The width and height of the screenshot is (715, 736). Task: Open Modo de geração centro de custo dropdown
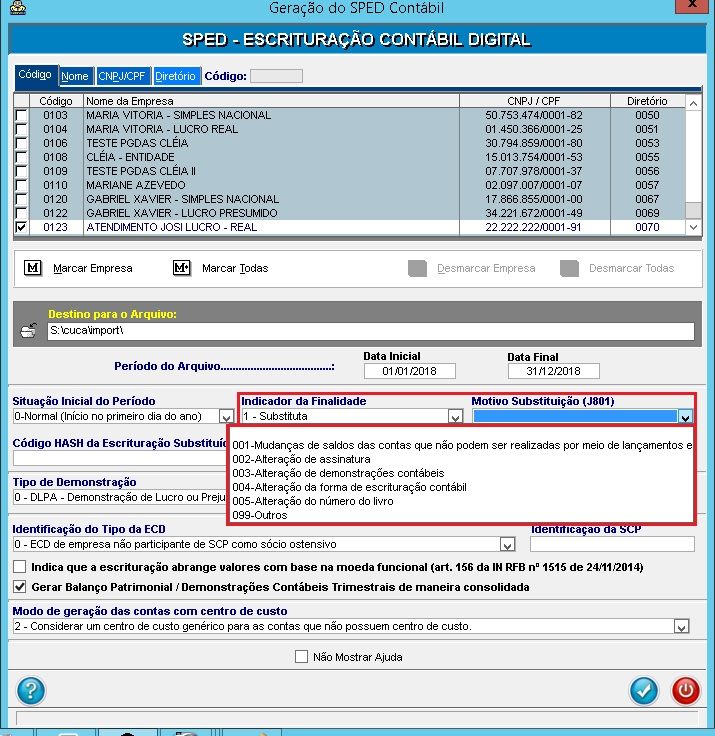(681, 626)
